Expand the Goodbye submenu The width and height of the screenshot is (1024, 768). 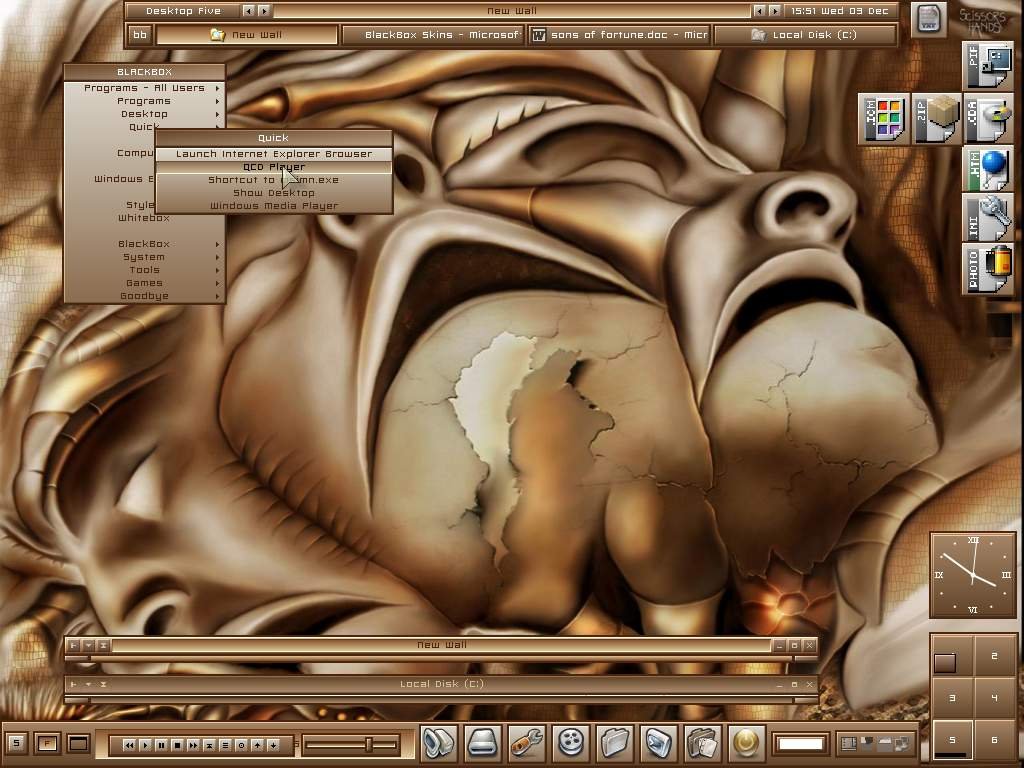click(144, 296)
